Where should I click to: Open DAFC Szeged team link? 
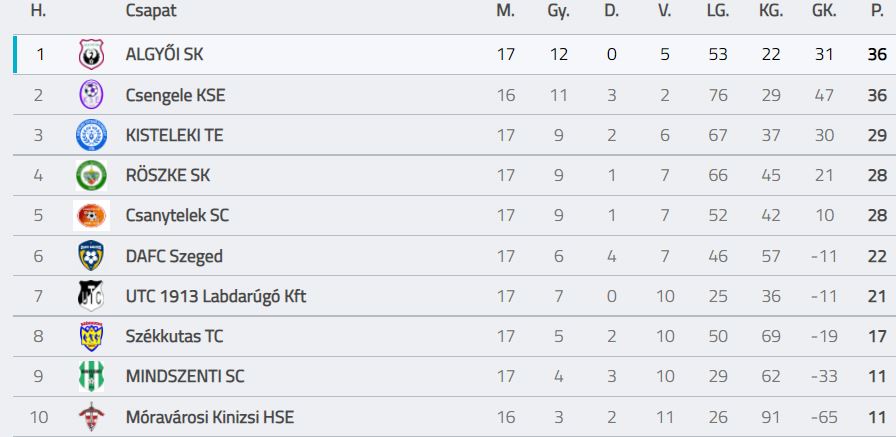pyautogui.click(x=174, y=256)
